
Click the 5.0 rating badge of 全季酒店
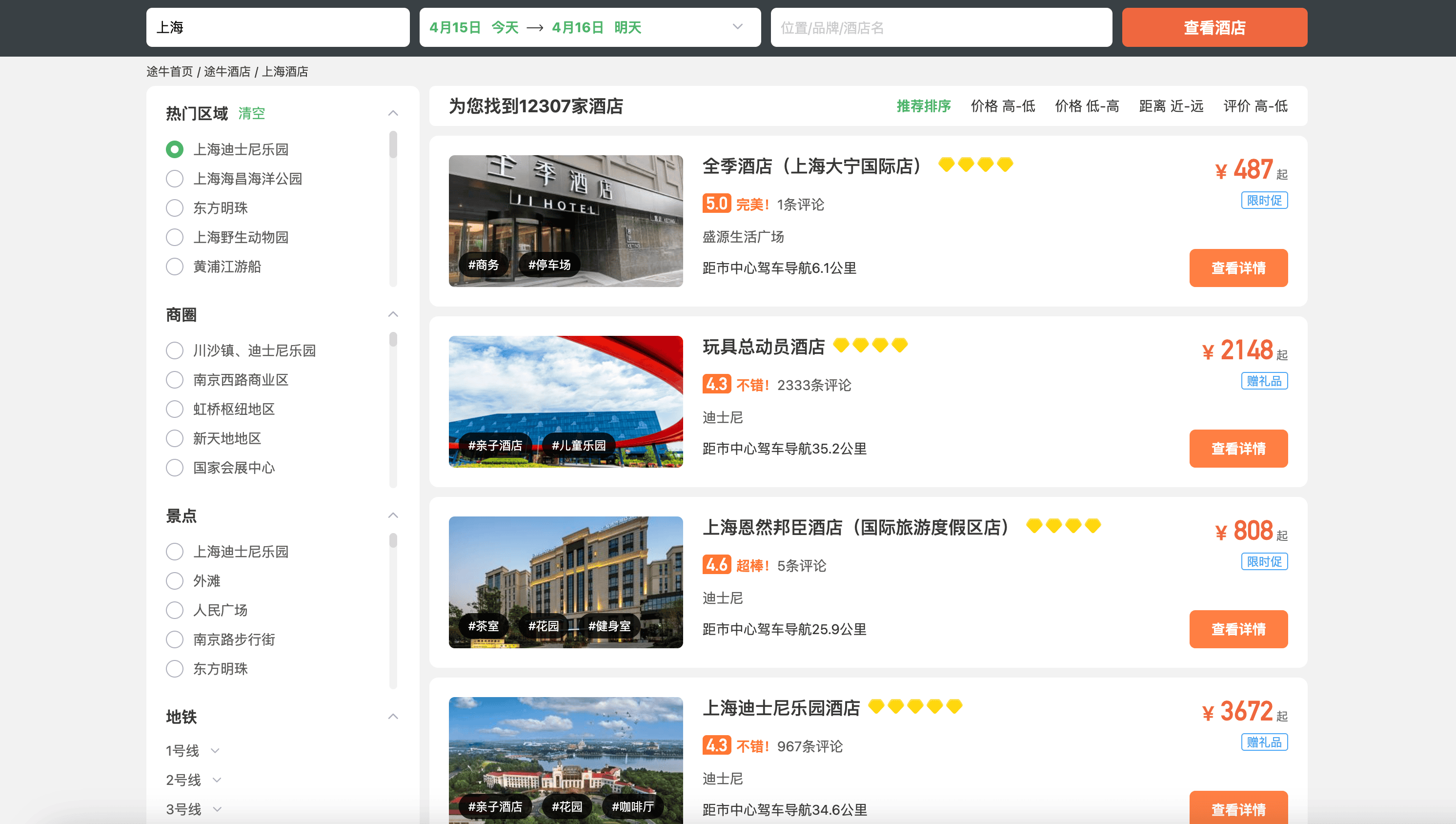pyautogui.click(x=716, y=204)
